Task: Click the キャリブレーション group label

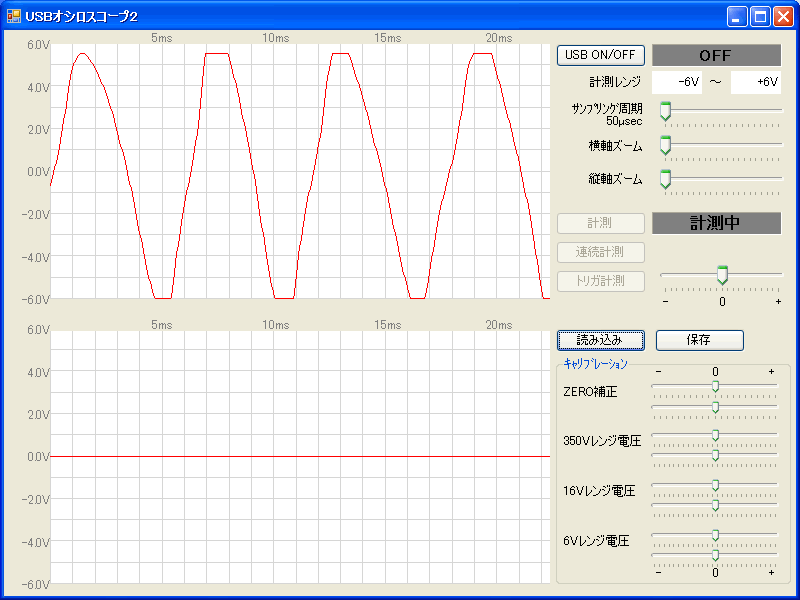Action: tap(595, 364)
